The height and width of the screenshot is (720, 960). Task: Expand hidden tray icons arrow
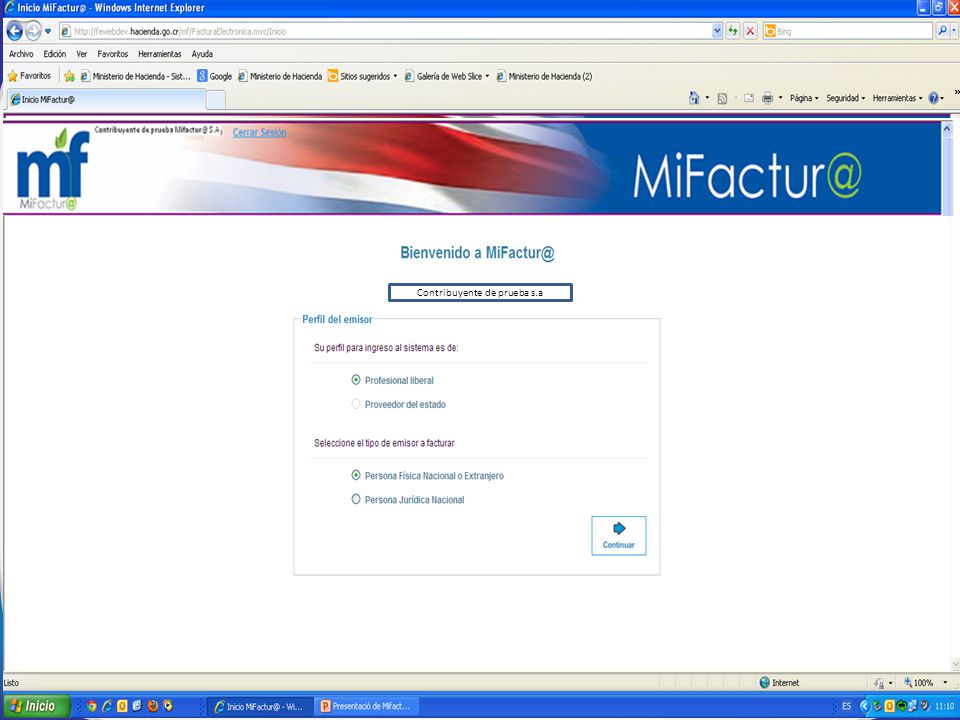click(864, 706)
